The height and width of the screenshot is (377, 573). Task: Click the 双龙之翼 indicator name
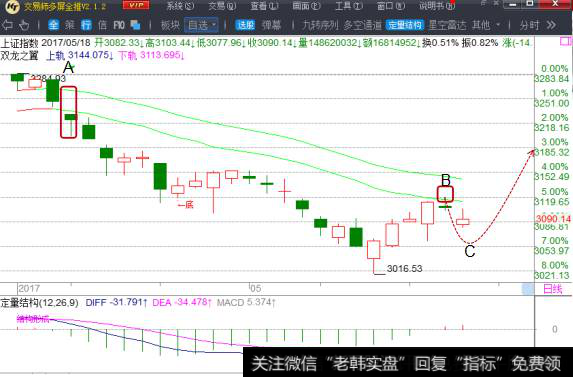(x=19, y=56)
